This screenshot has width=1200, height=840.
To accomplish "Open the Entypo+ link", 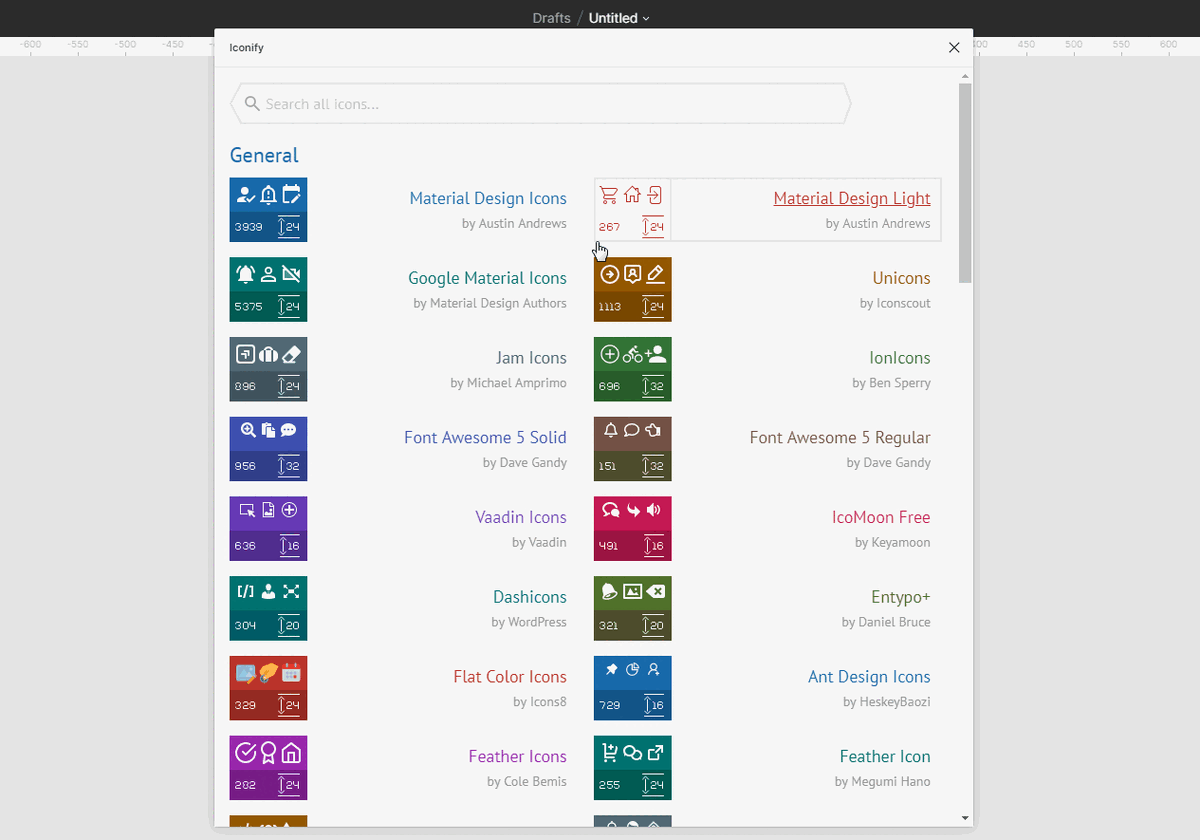I will 901,597.
